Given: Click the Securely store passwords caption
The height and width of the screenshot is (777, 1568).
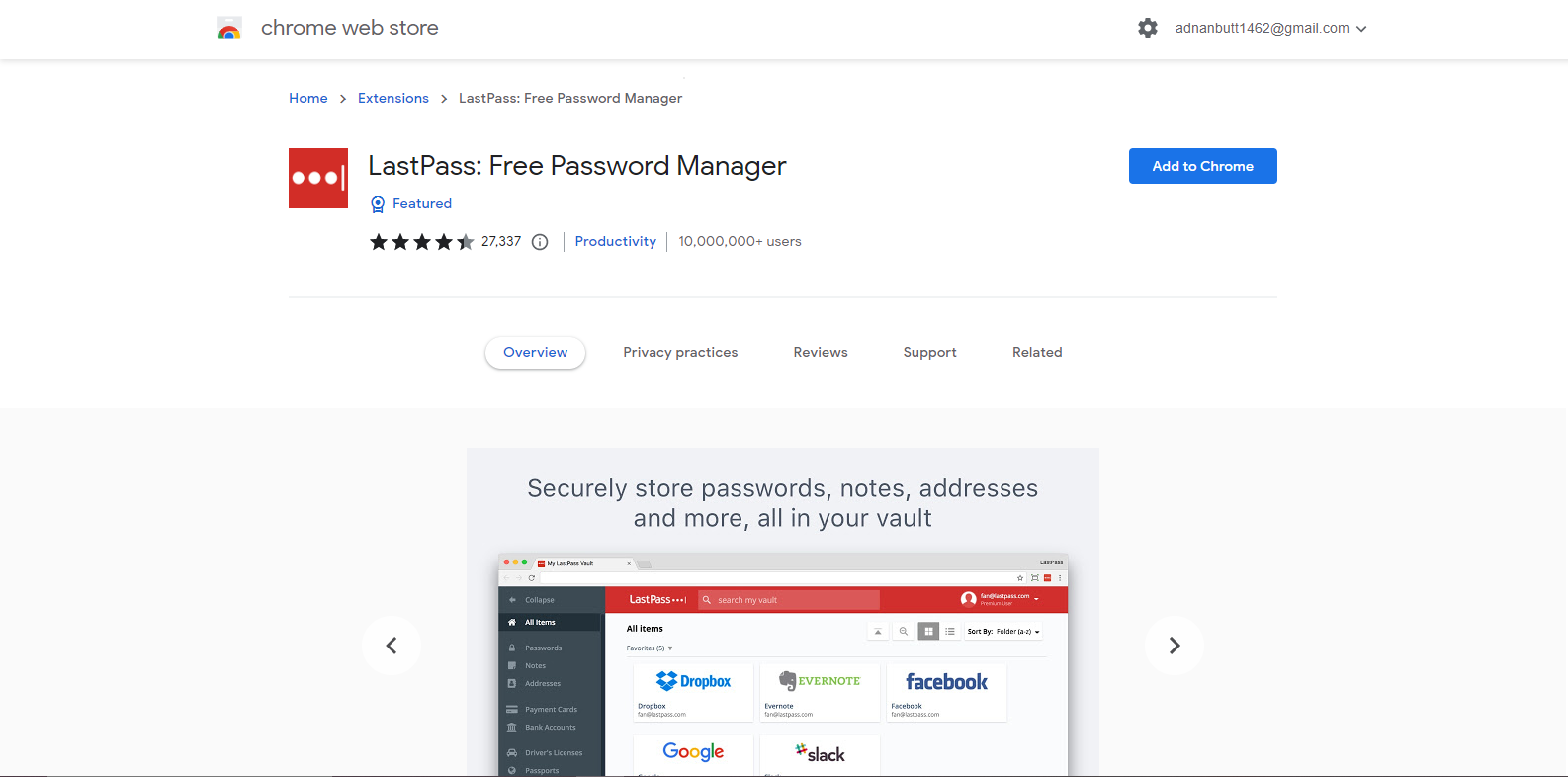Looking at the screenshot, I should (783, 503).
